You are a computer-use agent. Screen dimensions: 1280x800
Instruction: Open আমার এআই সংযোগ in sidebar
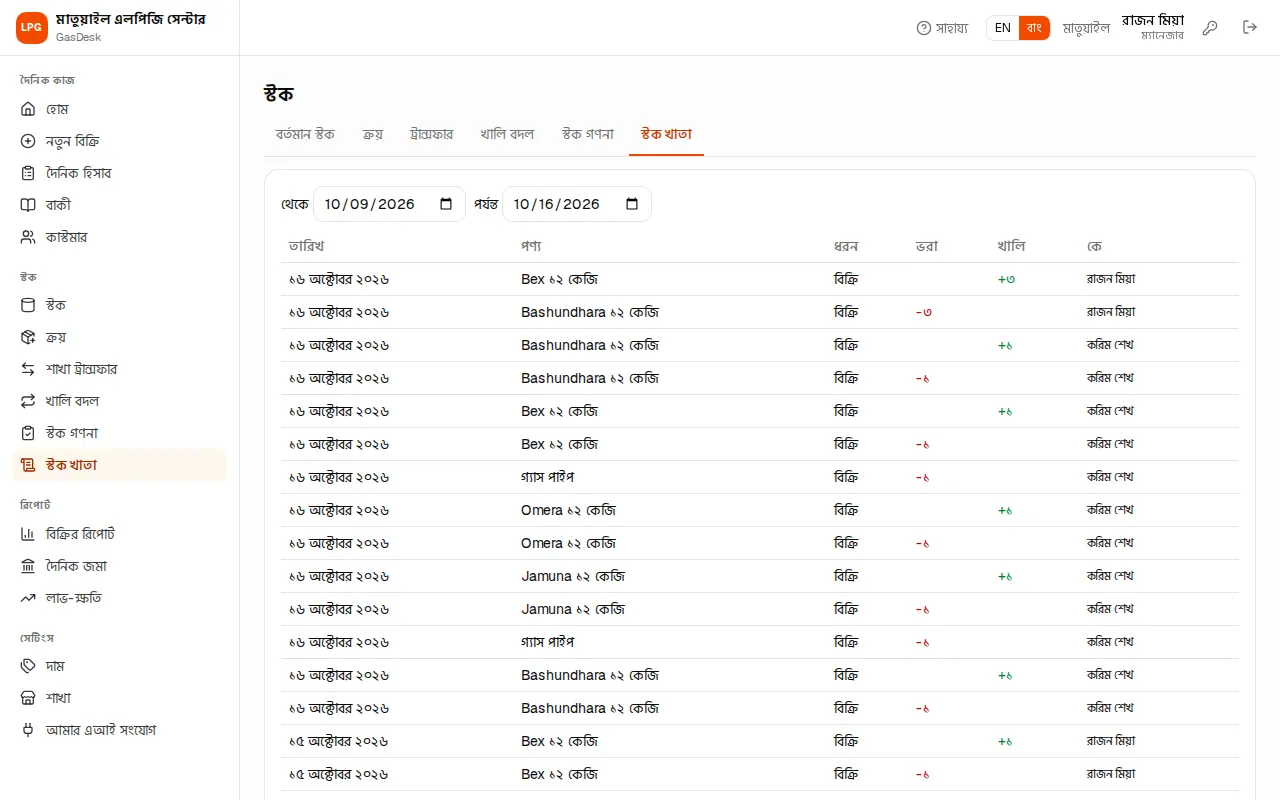[119, 730]
